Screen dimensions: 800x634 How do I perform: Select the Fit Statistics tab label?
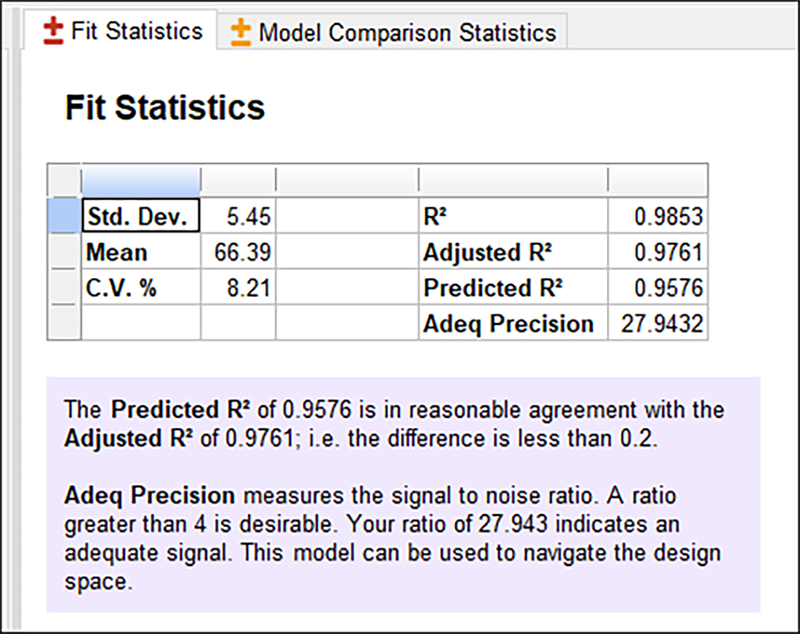136,30
